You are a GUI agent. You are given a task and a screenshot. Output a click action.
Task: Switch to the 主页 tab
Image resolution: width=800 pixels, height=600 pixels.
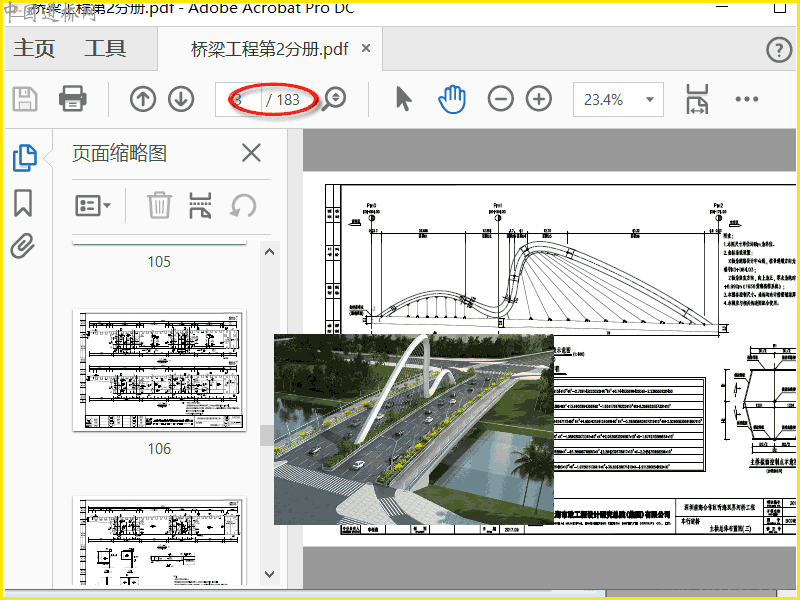pos(34,48)
